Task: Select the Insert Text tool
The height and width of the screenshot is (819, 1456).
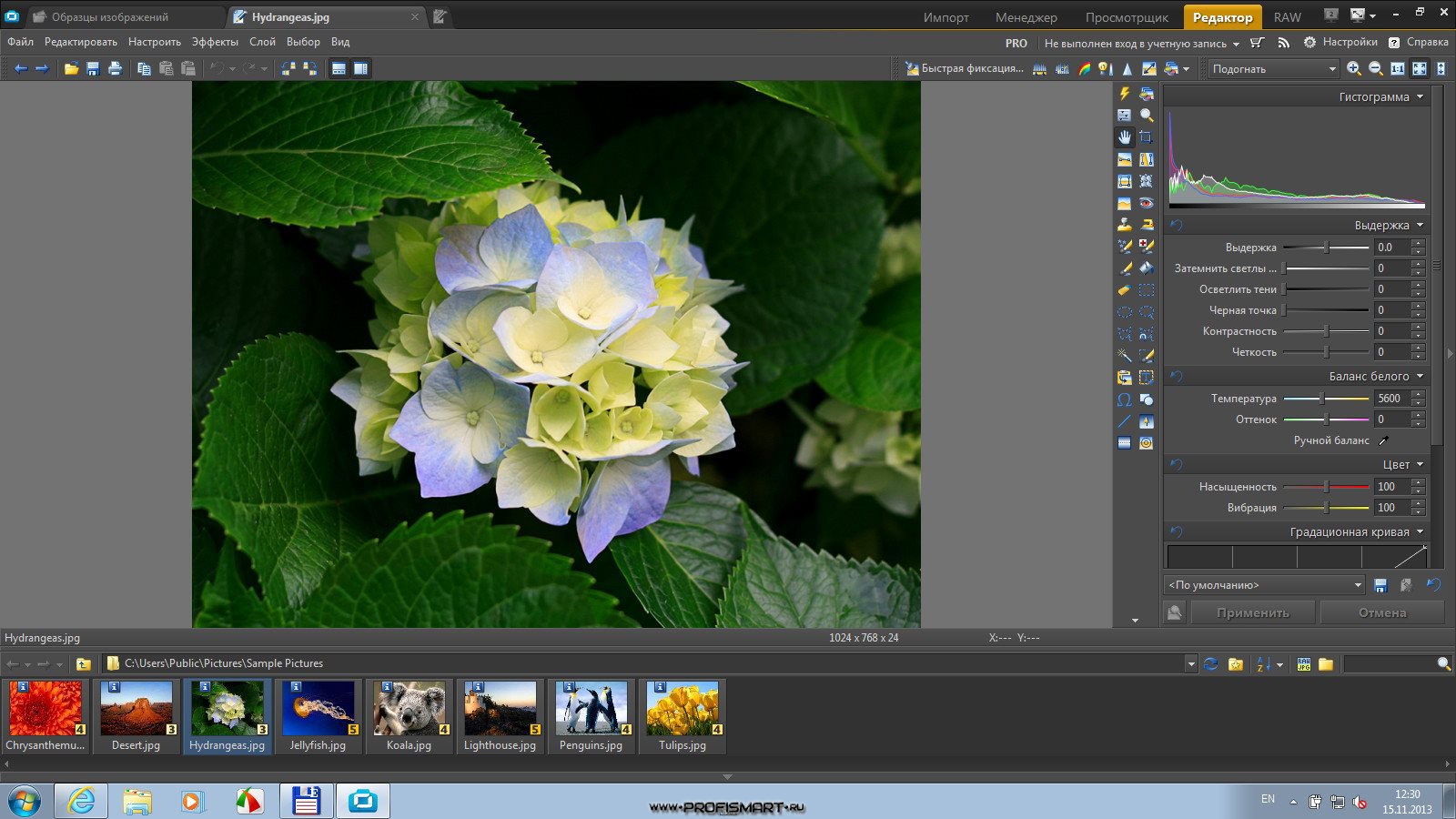Action: pos(1147,378)
